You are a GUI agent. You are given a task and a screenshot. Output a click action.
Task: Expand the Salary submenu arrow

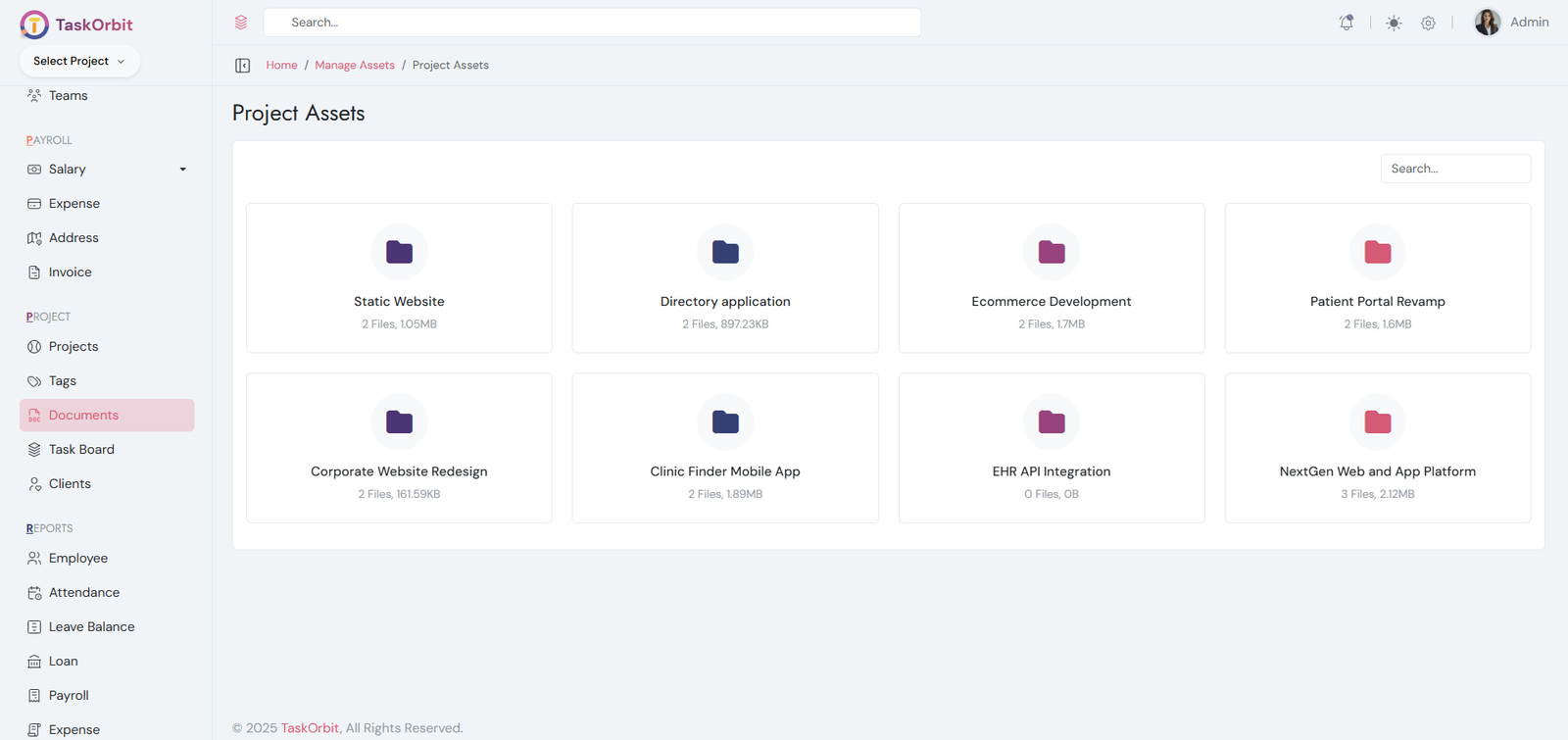[182, 170]
